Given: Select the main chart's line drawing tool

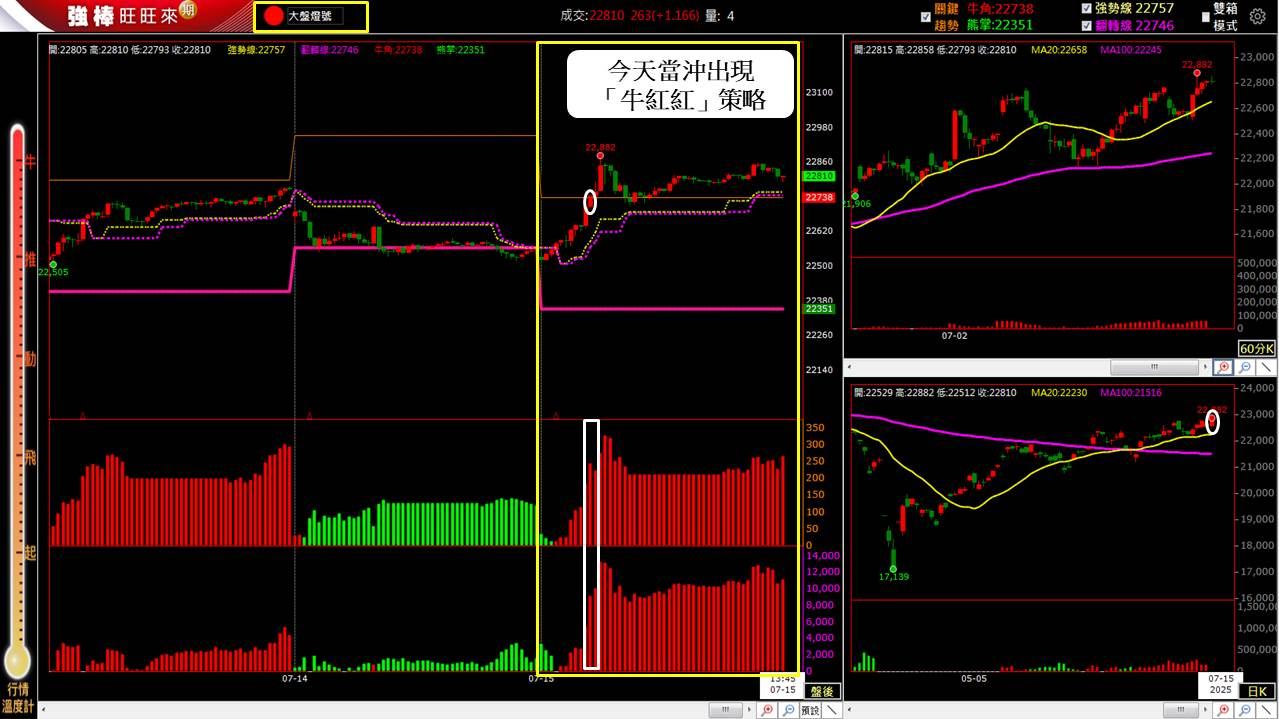Looking at the screenshot, I should (x=832, y=710).
